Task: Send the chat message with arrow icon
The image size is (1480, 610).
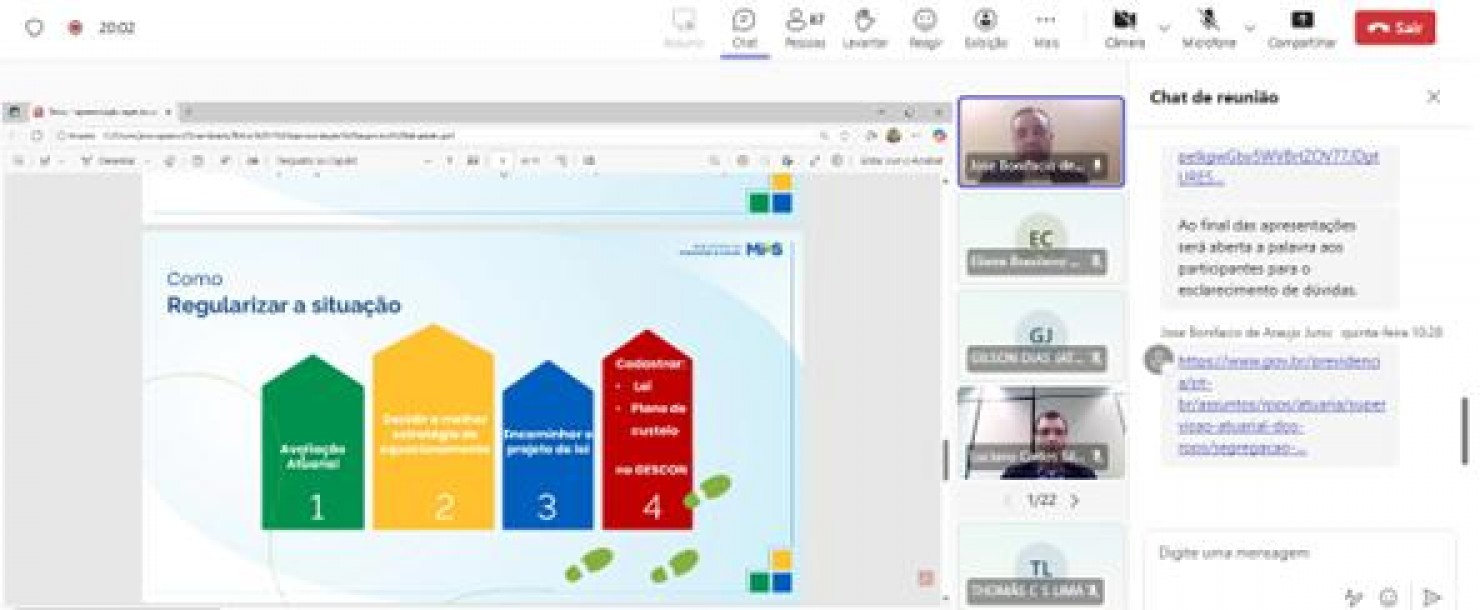Action: click(x=1432, y=597)
